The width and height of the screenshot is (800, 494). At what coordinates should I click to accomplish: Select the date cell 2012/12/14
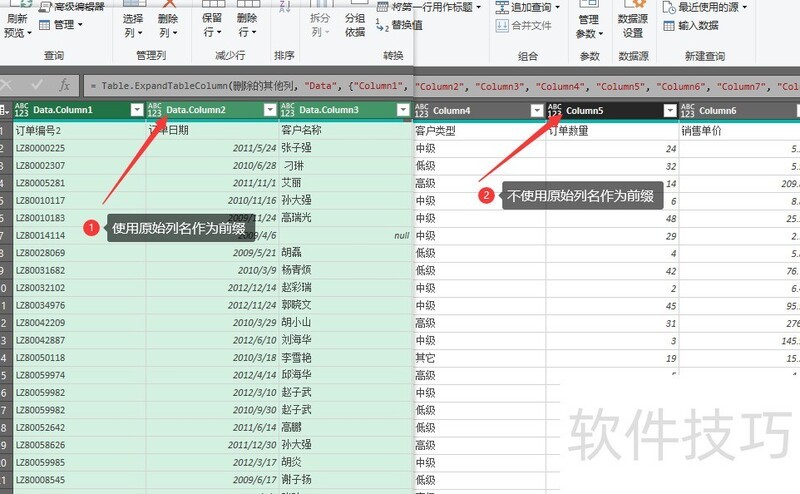pyautogui.click(x=212, y=288)
